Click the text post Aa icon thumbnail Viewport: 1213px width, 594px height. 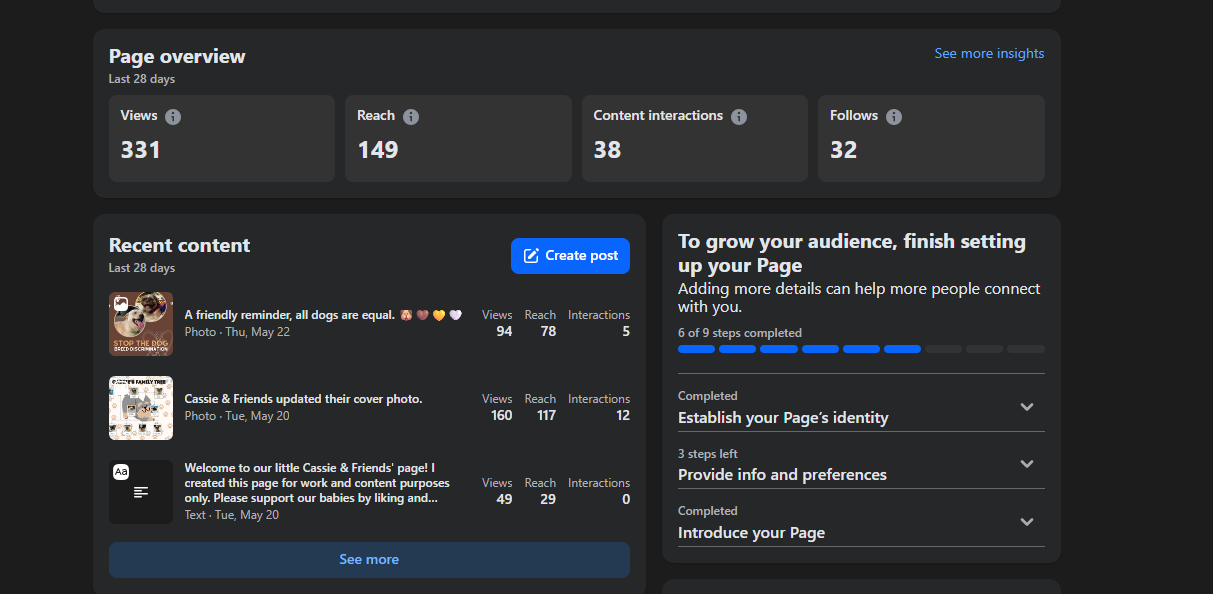pyautogui.click(x=141, y=492)
